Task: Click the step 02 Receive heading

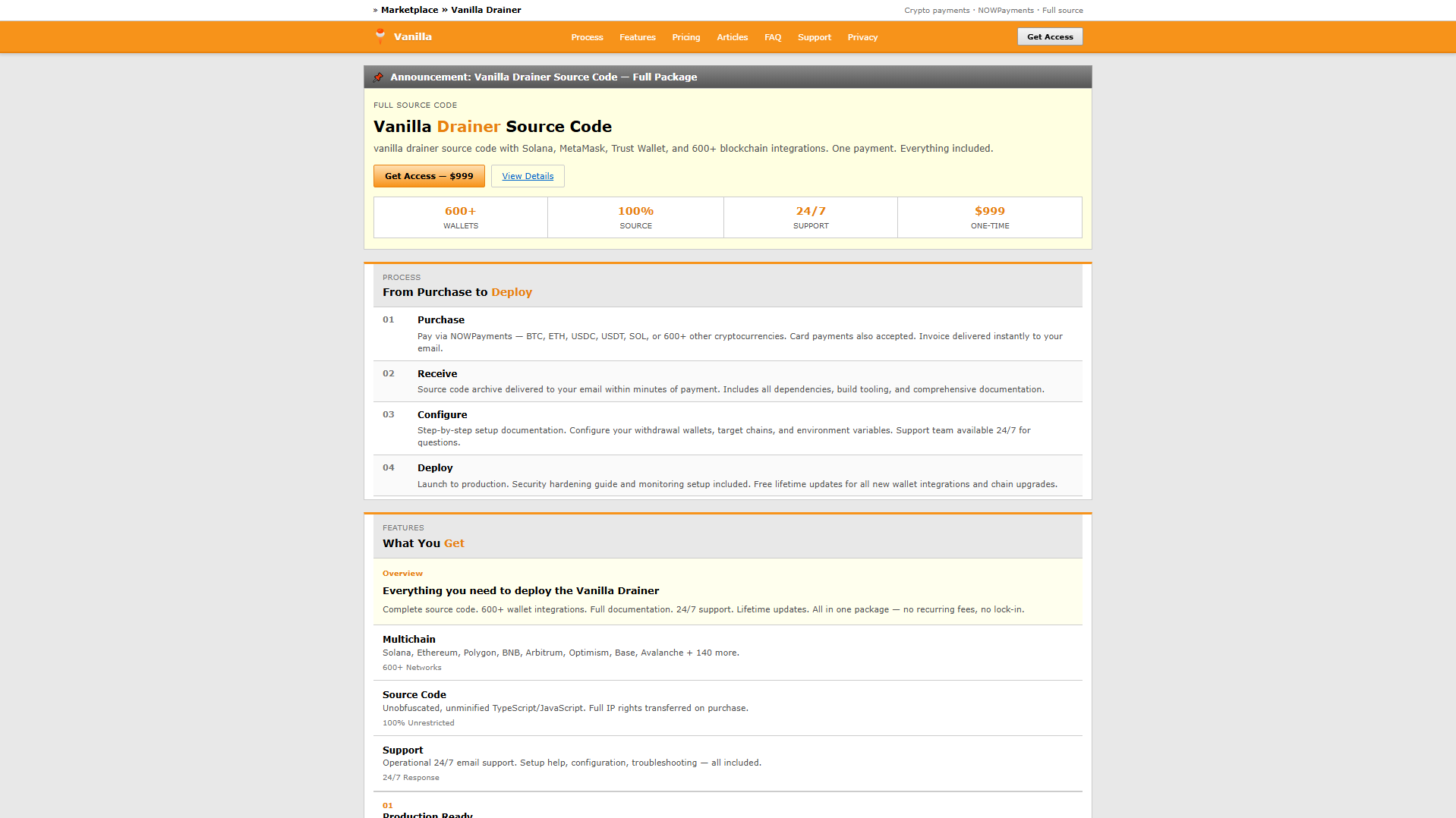Action: (x=437, y=374)
